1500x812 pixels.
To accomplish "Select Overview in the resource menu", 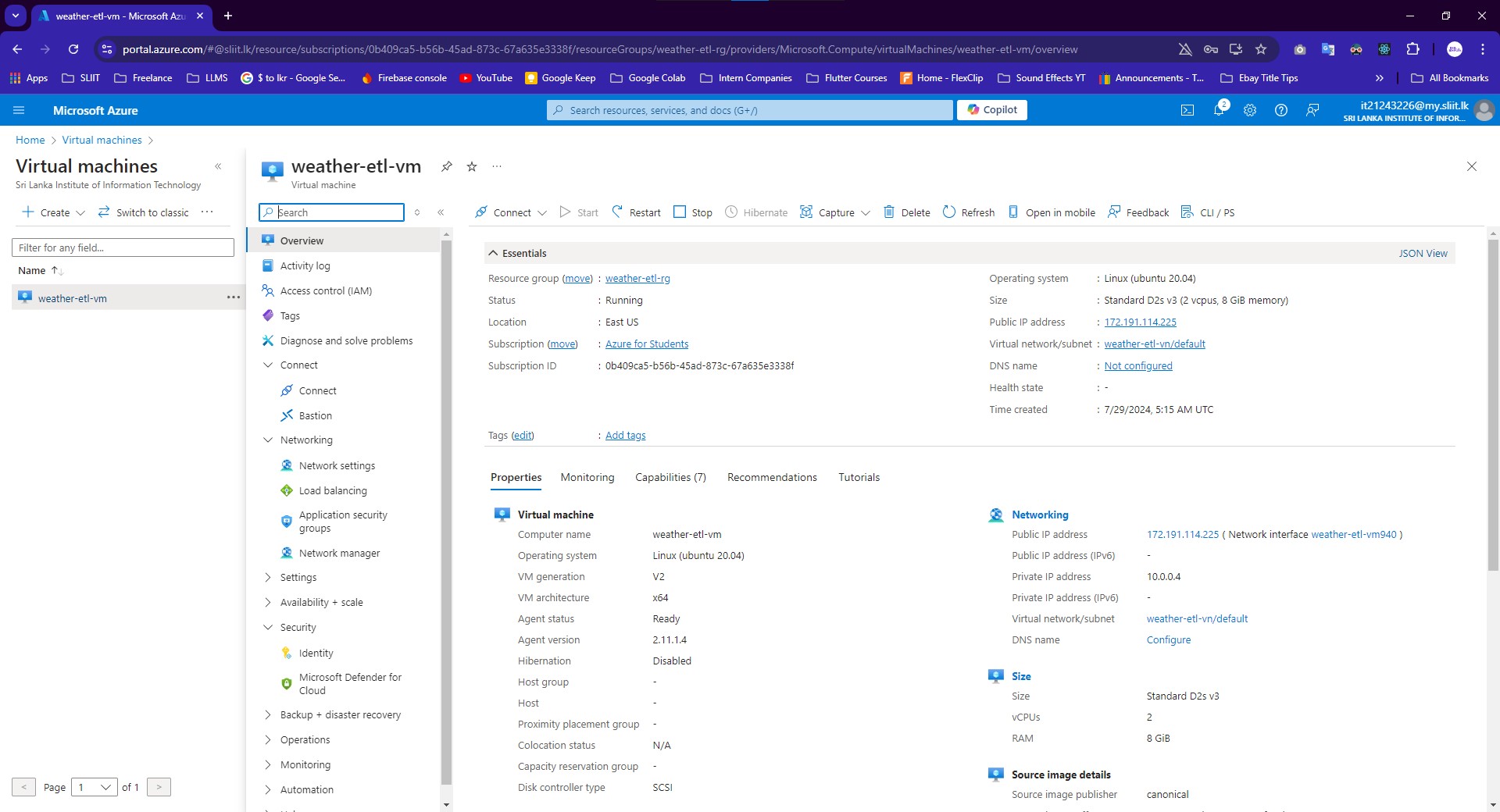I will [x=344, y=240].
